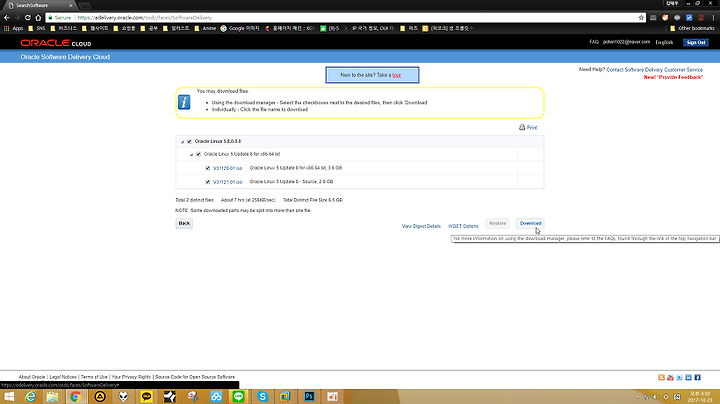This screenshot has width=720, height=404.
Task: Open the SNS bookmarks folder
Action: click(37, 28)
